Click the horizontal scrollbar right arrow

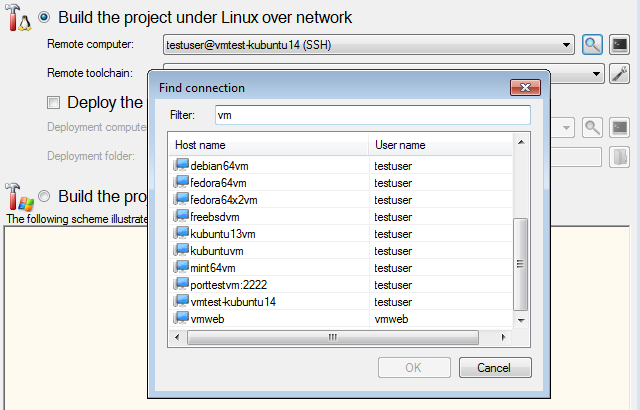[x=504, y=337]
